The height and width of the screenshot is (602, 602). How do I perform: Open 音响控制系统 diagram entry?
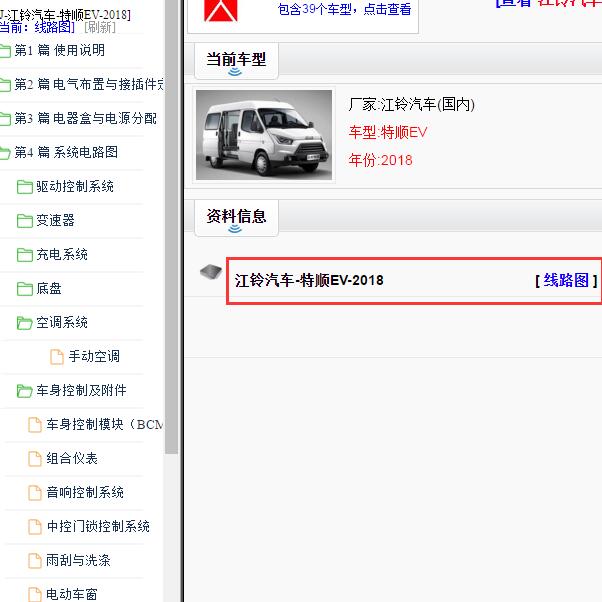85,492
